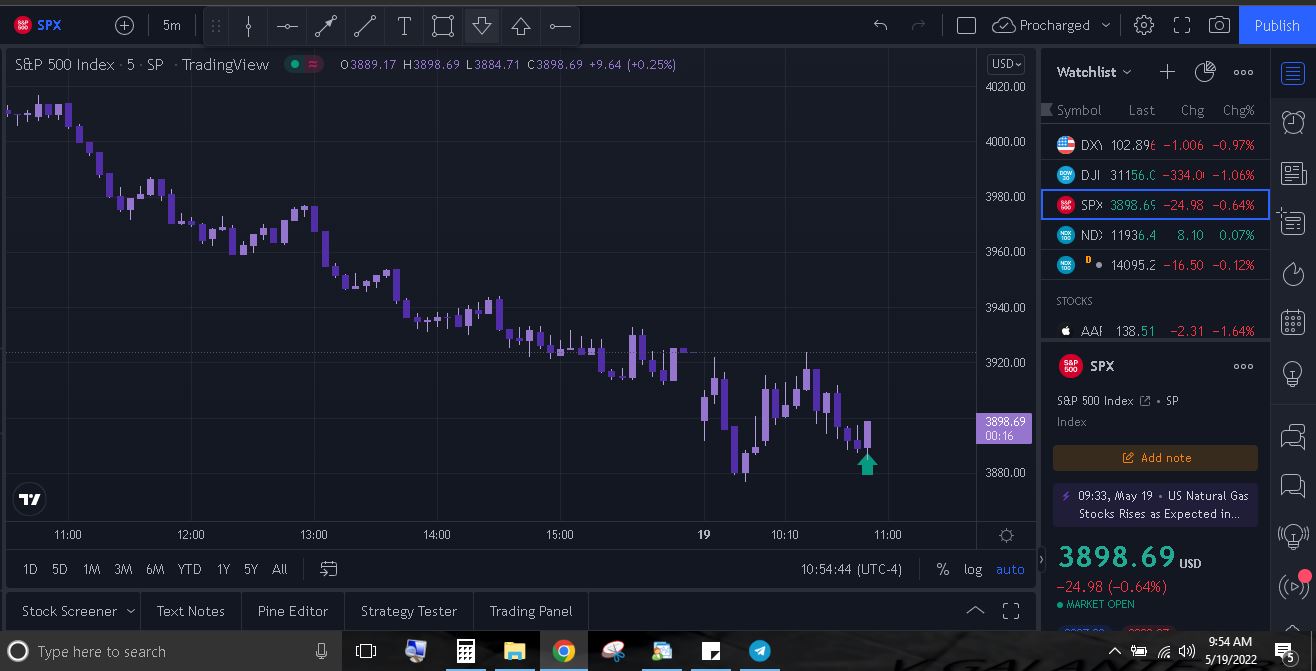The image size is (1316, 671).
Task: Select the AAPL row under STOCKS
Action: tap(1155, 330)
